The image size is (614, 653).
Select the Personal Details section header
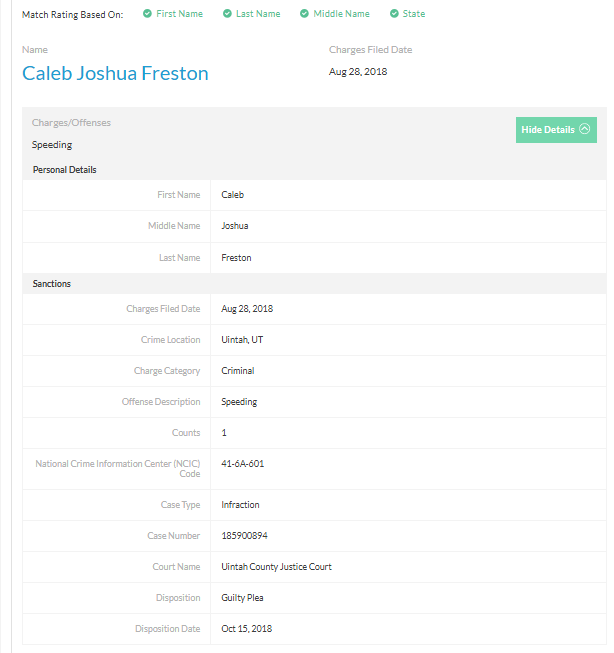pyautogui.click(x=65, y=169)
